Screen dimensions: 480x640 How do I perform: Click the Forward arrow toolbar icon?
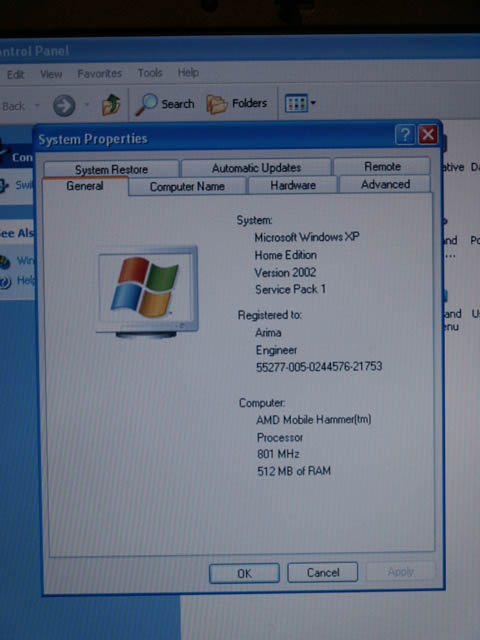click(x=64, y=106)
